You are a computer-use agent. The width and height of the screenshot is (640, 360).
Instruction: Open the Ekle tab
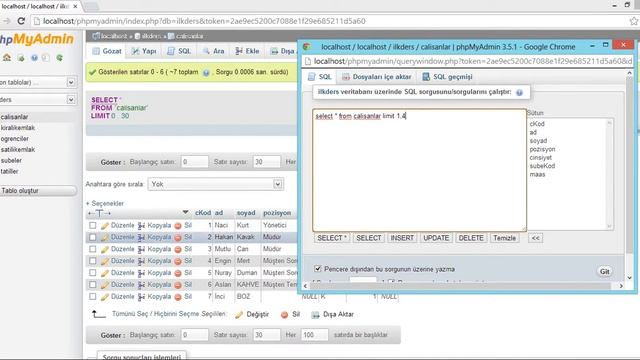[x=247, y=51]
